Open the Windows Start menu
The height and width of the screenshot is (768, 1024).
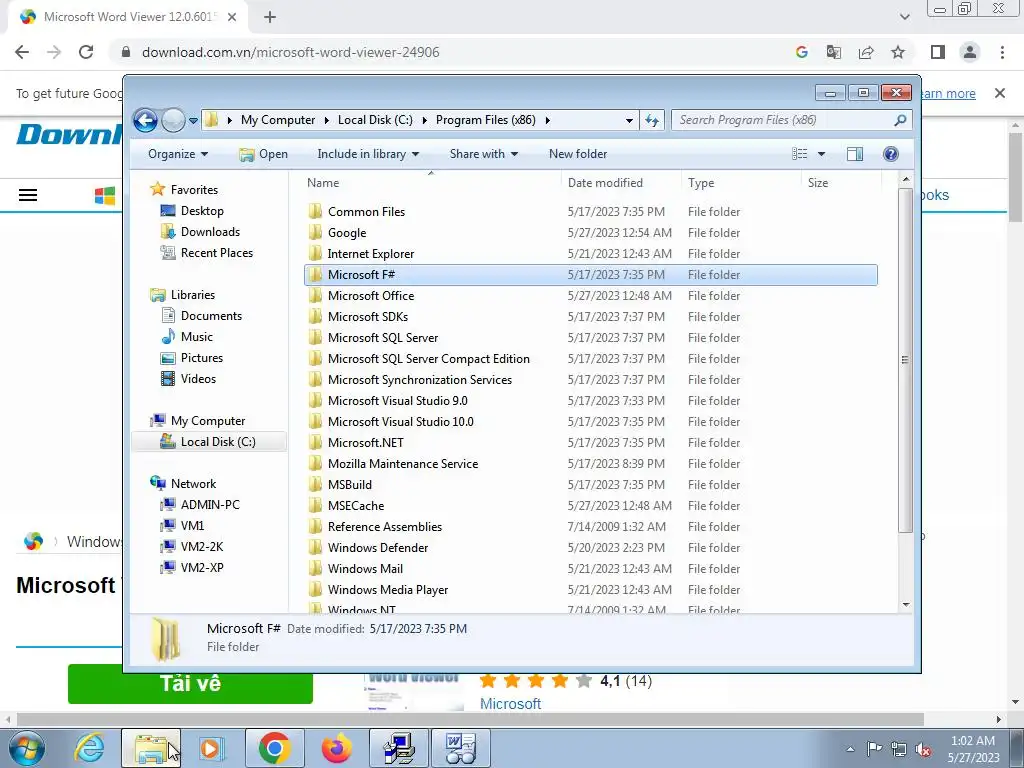tap(27, 748)
